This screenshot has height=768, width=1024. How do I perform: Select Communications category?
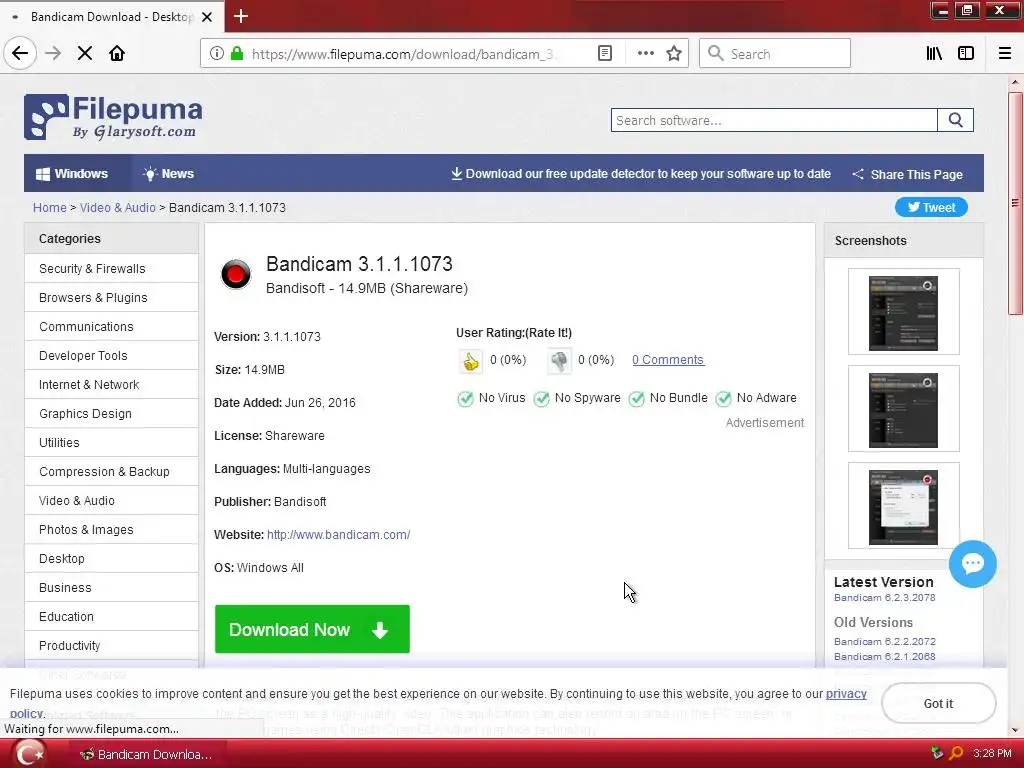[x=112, y=327]
